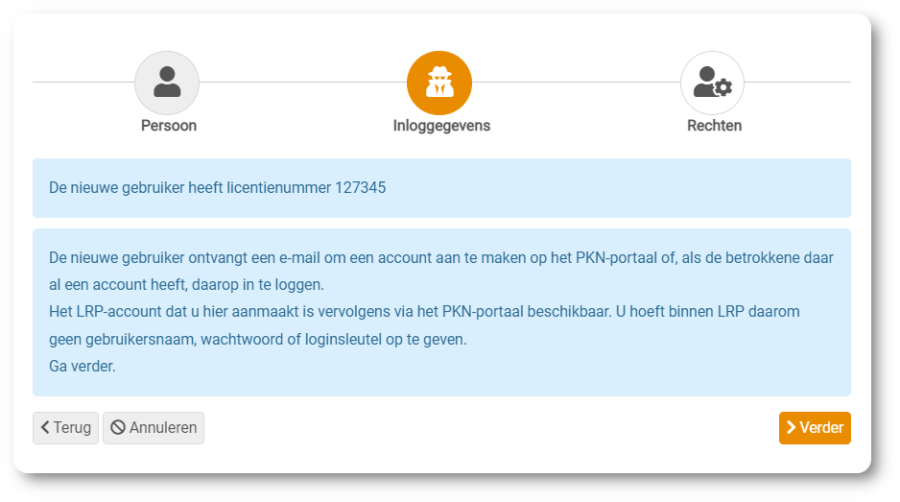Click the orange Inloggegevens spy icon

tap(440, 83)
